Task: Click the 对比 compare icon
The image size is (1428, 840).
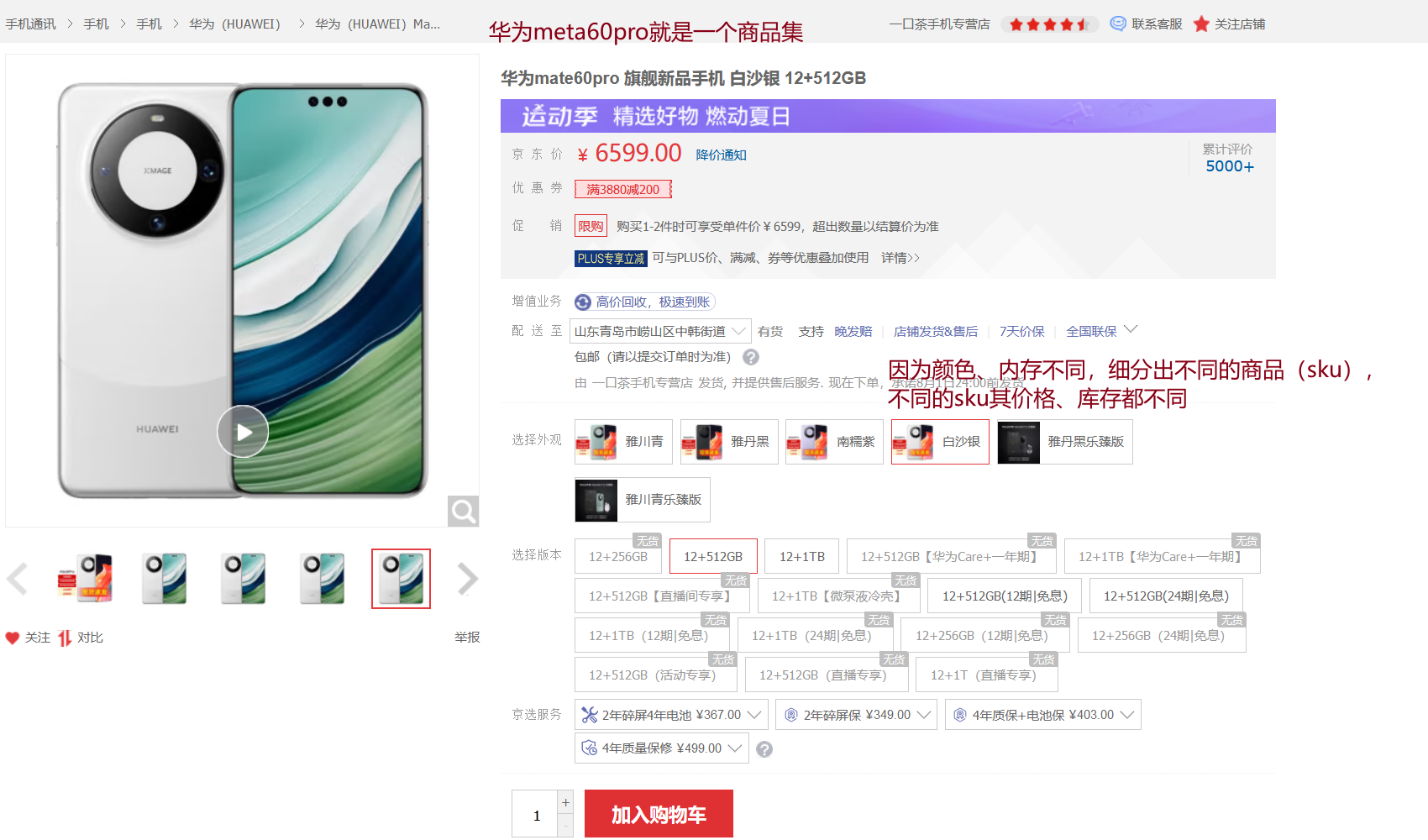Action: click(x=65, y=638)
